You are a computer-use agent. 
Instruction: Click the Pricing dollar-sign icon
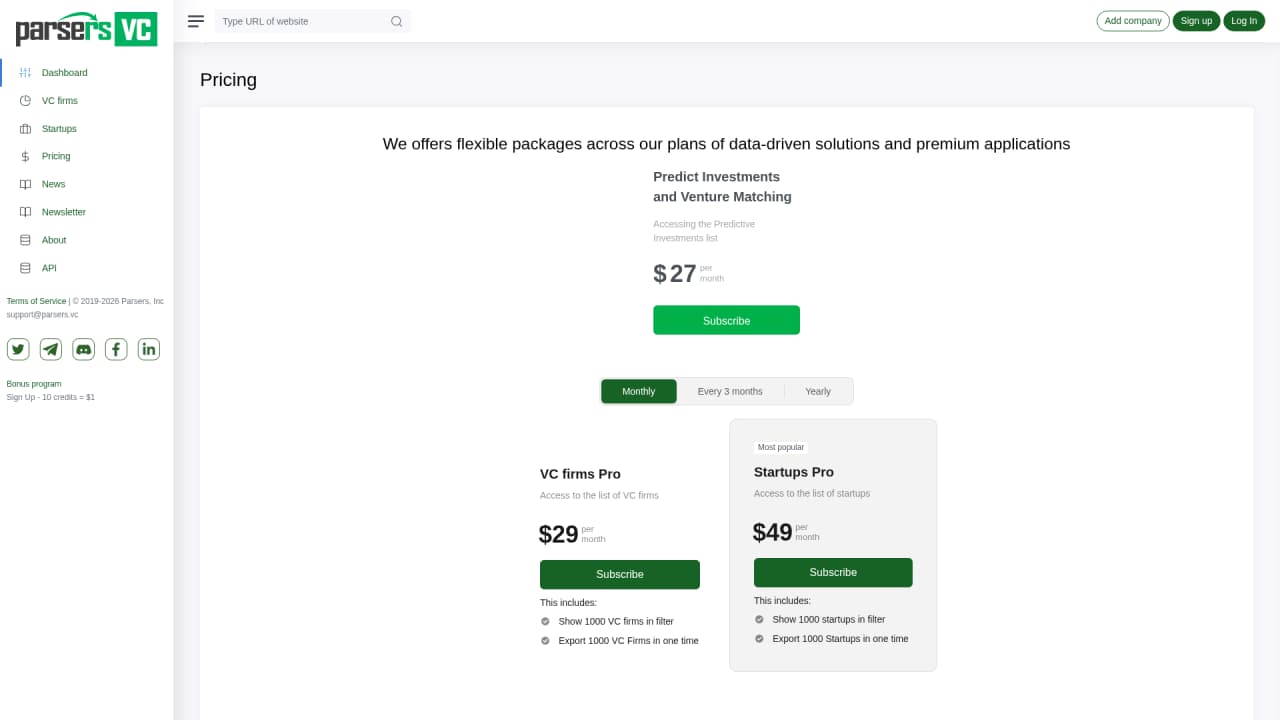(x=25, y=157)
